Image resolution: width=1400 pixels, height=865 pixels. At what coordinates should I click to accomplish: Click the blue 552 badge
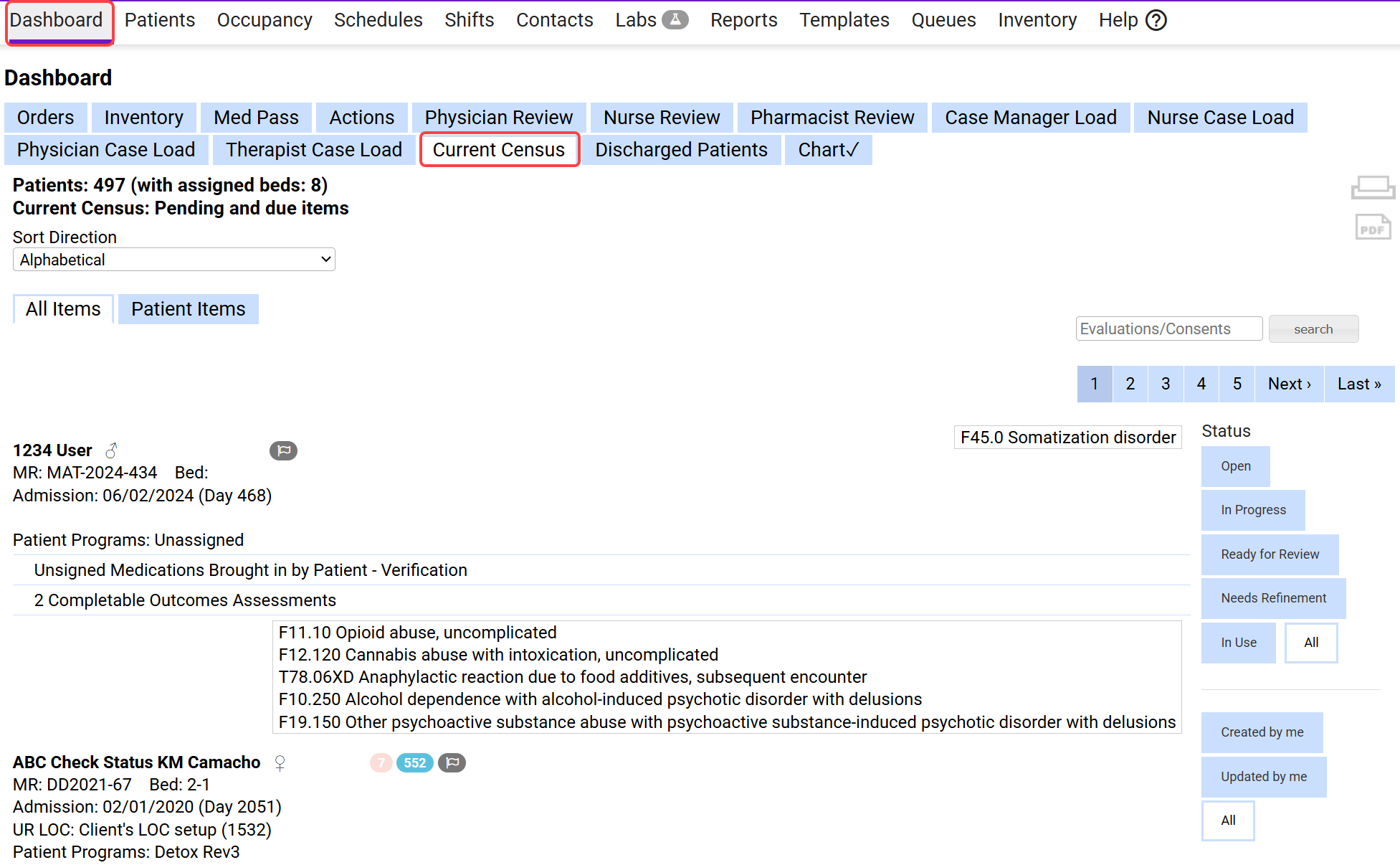pos(414,762)
